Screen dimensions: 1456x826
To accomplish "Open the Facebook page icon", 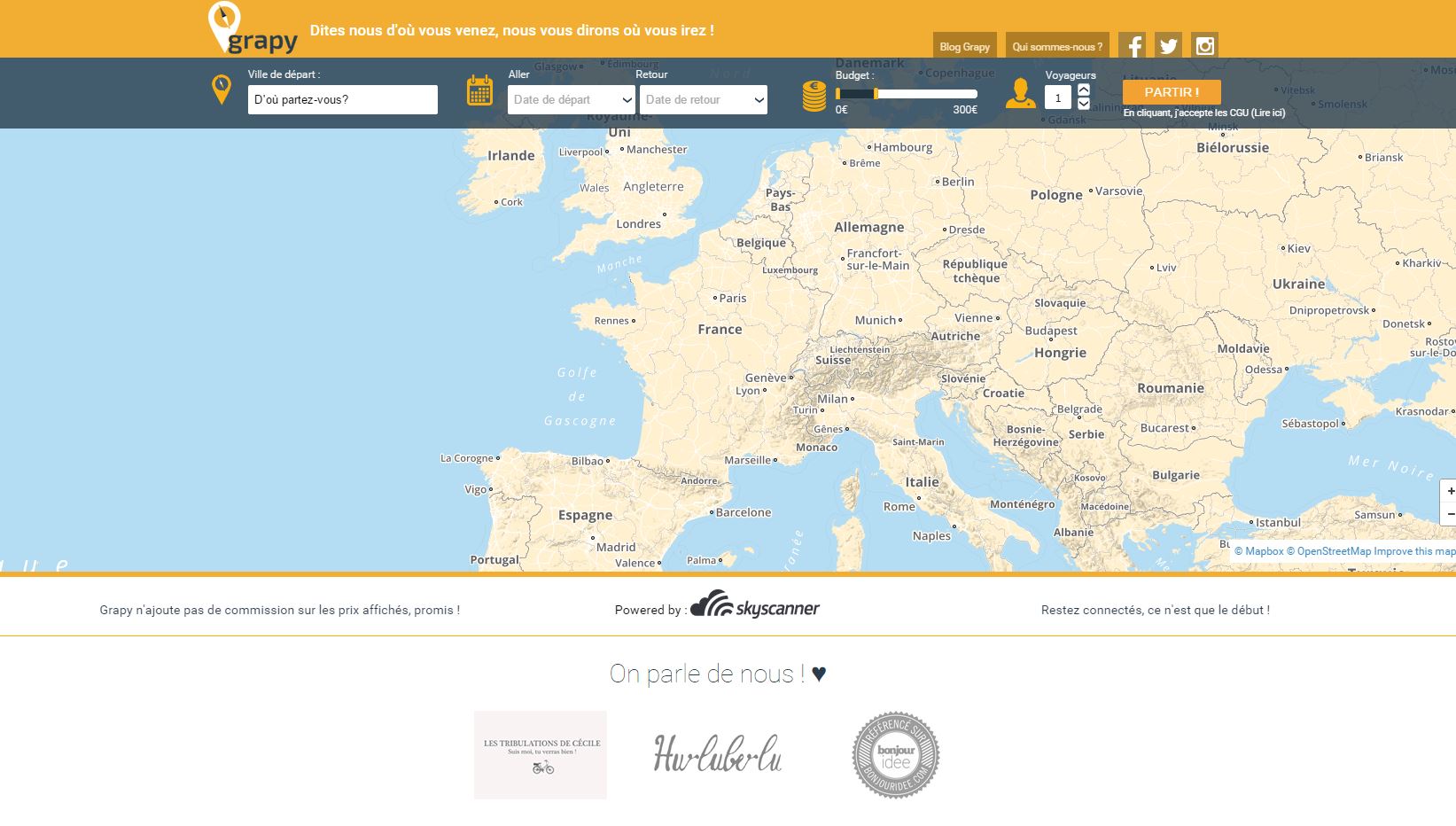I will pos(1132,46).
